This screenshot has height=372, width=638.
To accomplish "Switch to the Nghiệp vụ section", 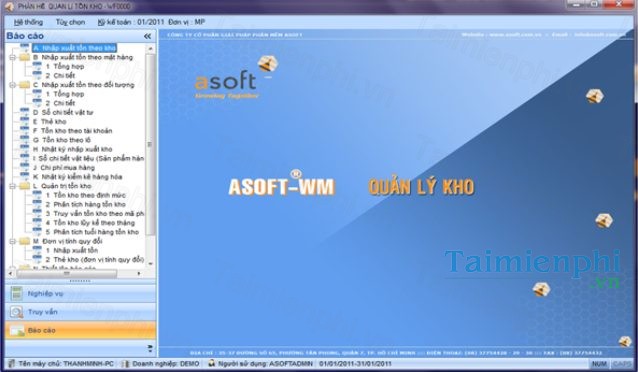I will (81, 293).
